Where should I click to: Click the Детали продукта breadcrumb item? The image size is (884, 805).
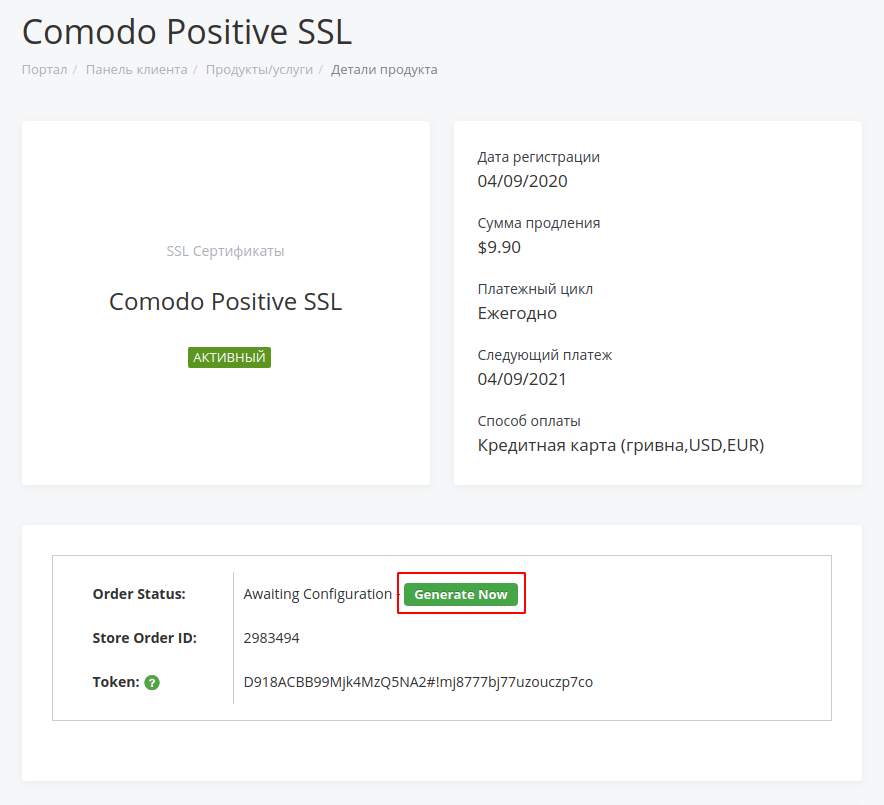tap(384, 70)
